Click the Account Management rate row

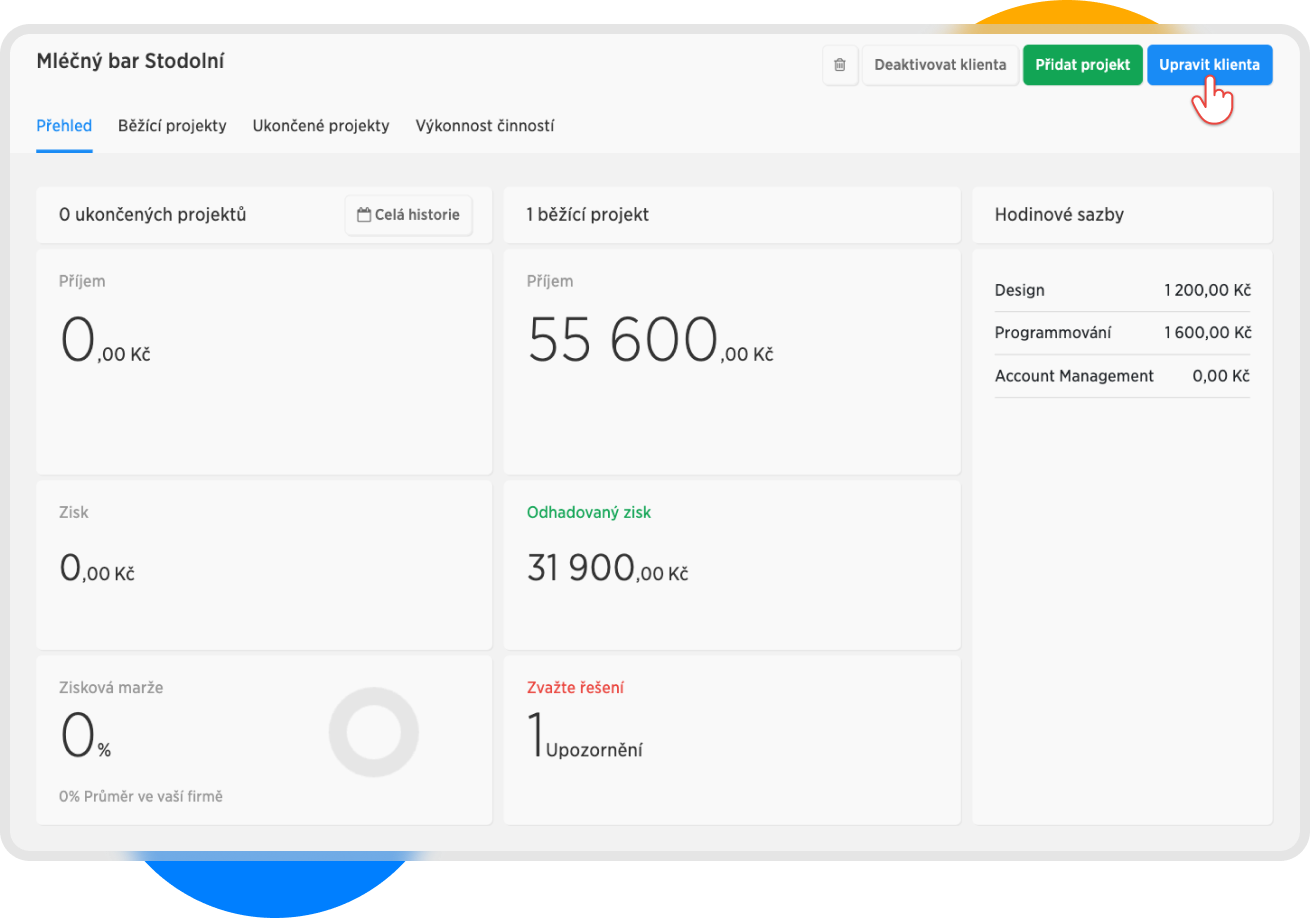tap(1122, 376)
